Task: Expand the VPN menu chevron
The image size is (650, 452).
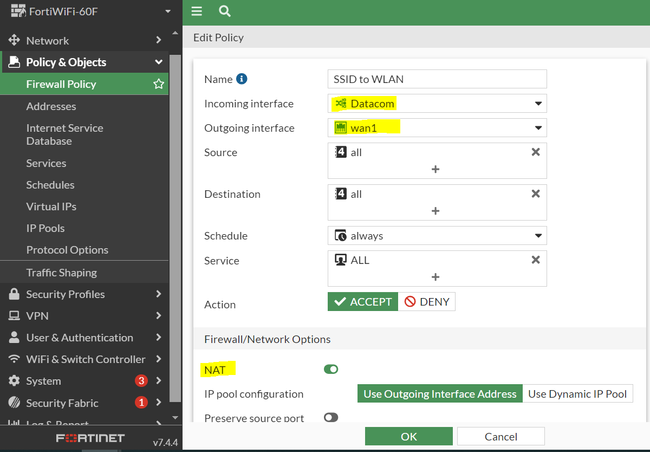Action: 158,316
